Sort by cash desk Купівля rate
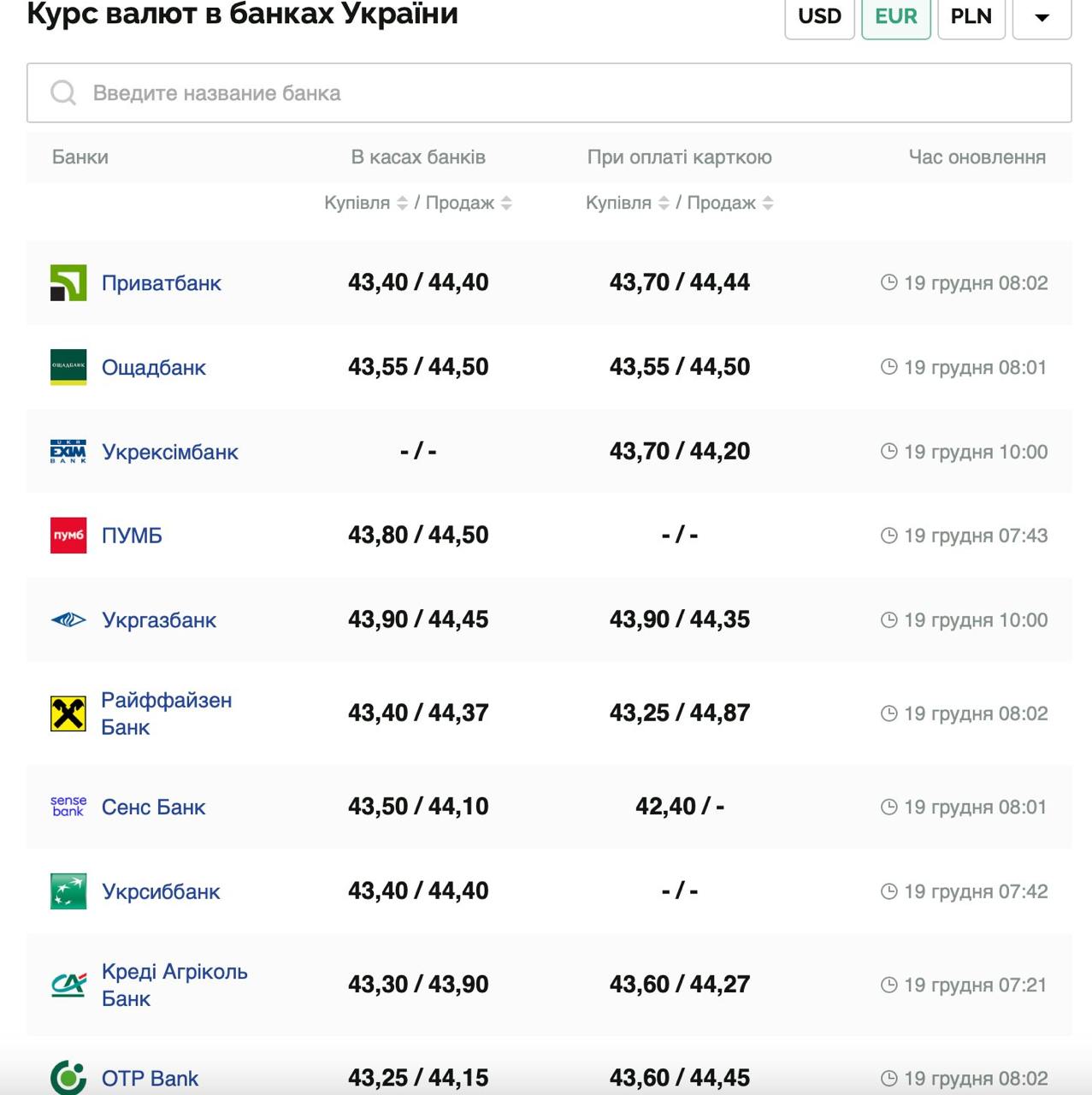This screenshot has width=1092, height=1095. (x=402, y=203)
